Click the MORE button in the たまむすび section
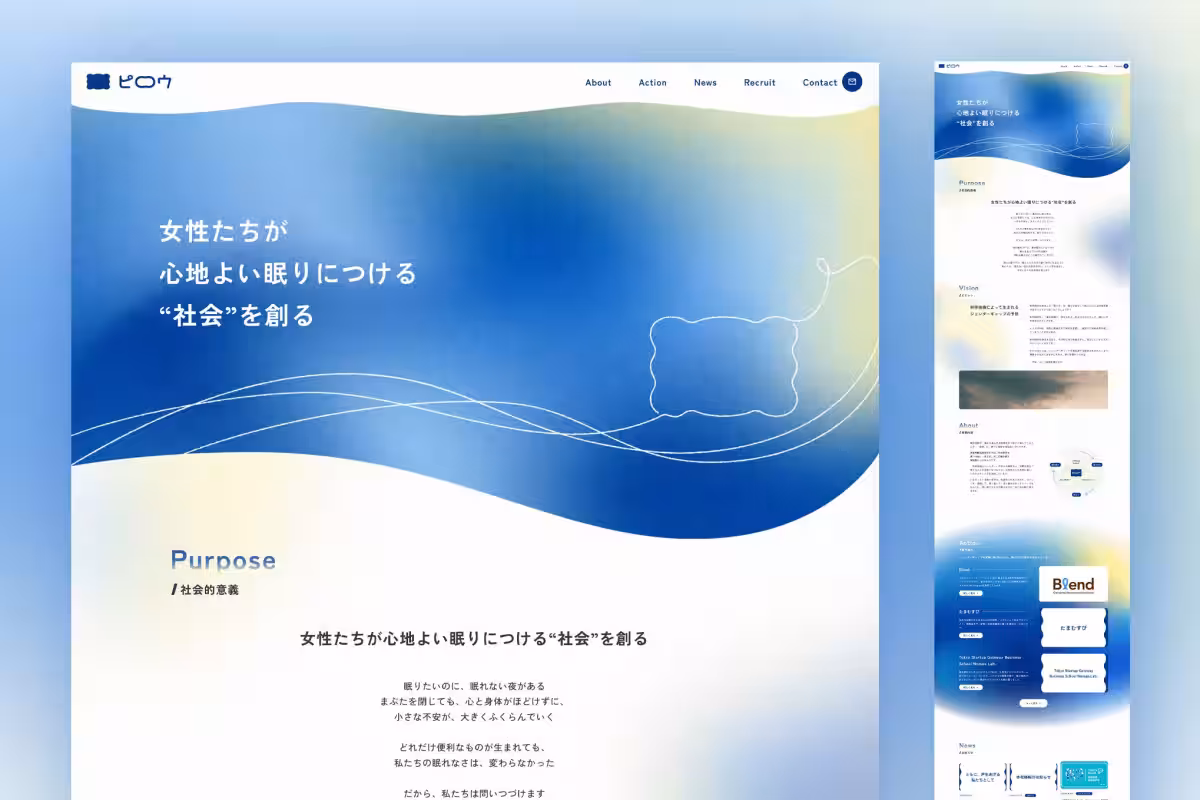 971,635
